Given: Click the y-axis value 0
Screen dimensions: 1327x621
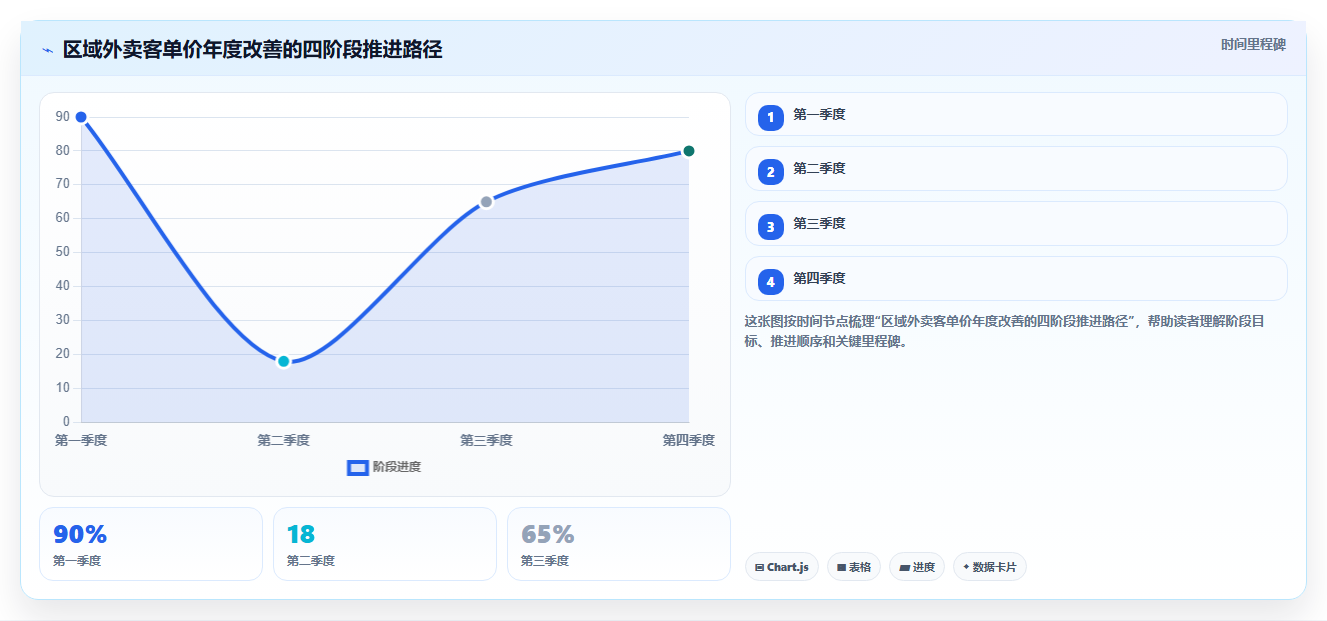Looking at the screenshot, I should click(66, 421).
